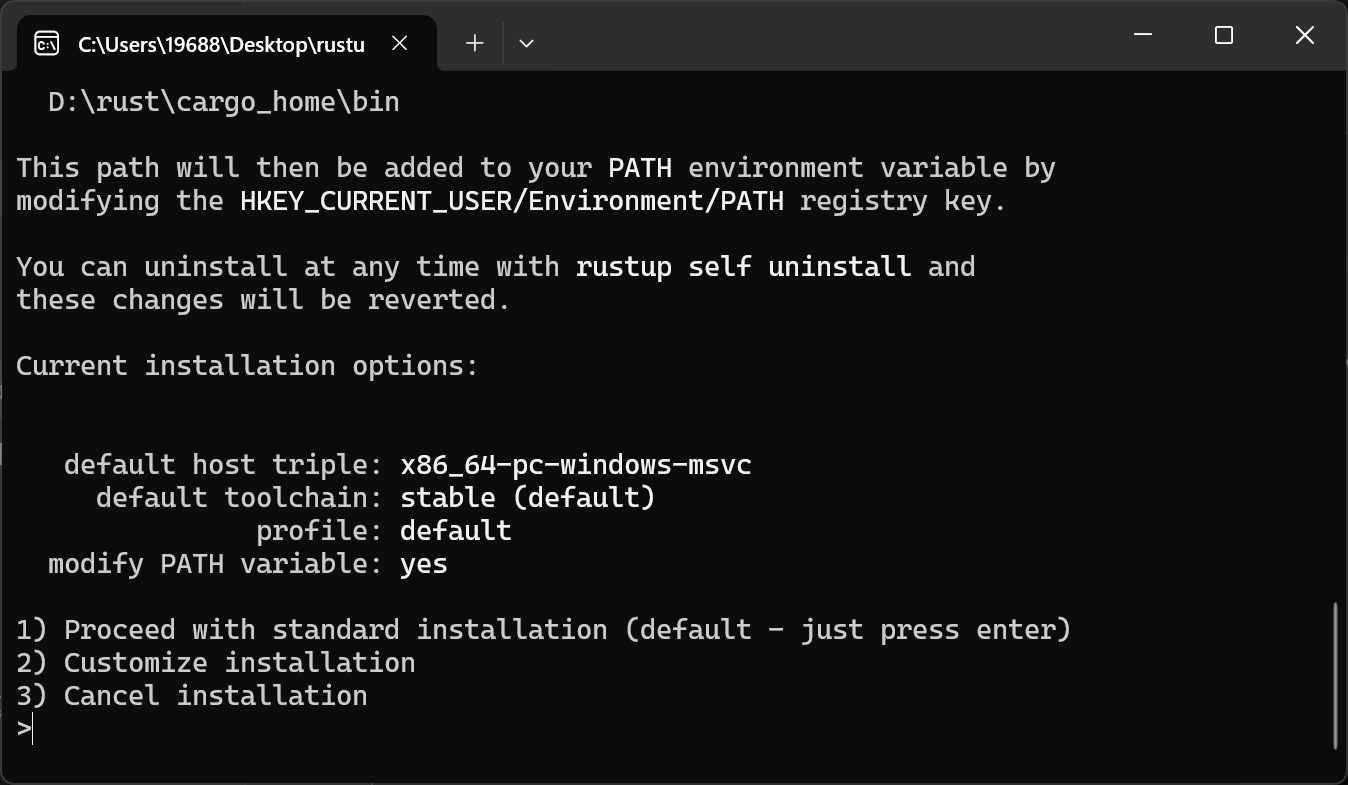Screen dimensions: 1348x785
Task: Click the "rustup self uninstall" command text
Action: tap(743, 267)
